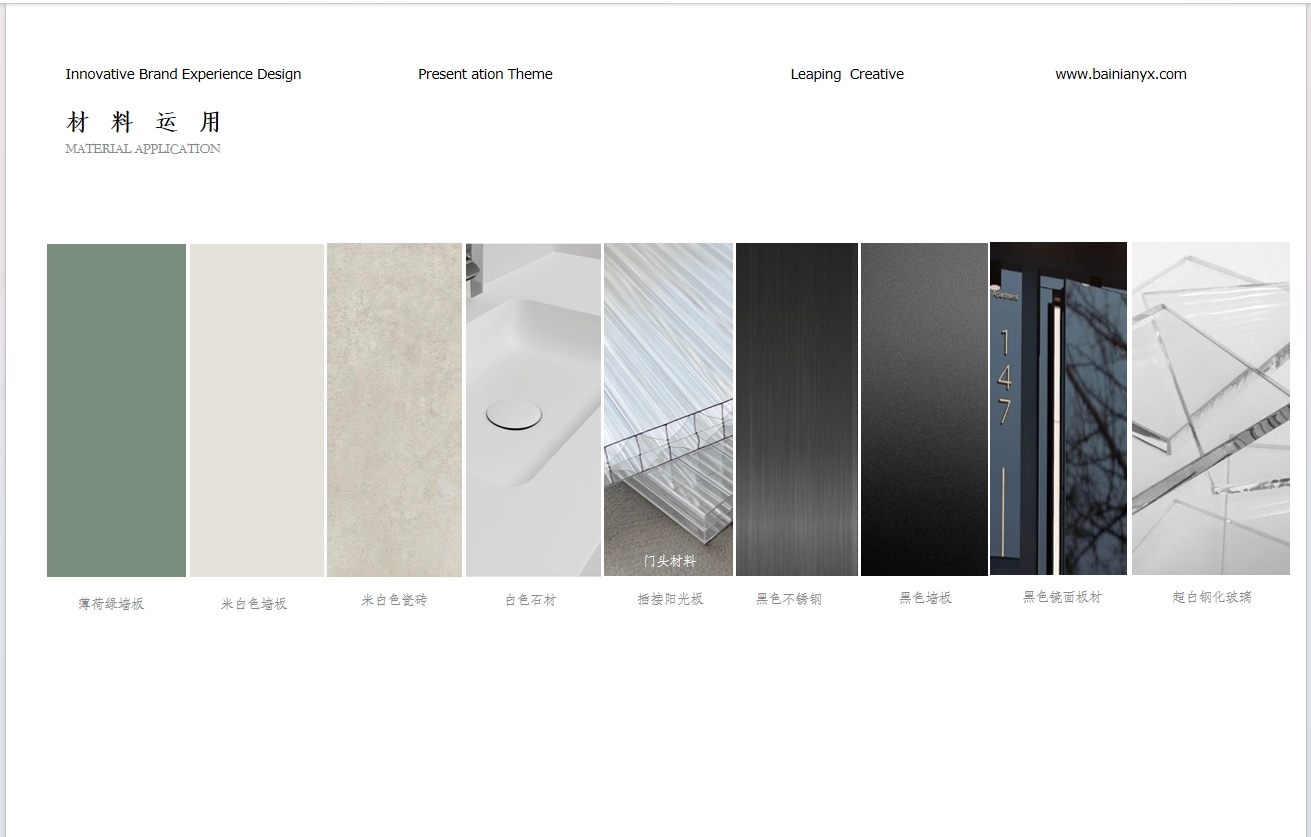Select the 材料运用 slide title
1311x837 pixels.
click(143, 122)
